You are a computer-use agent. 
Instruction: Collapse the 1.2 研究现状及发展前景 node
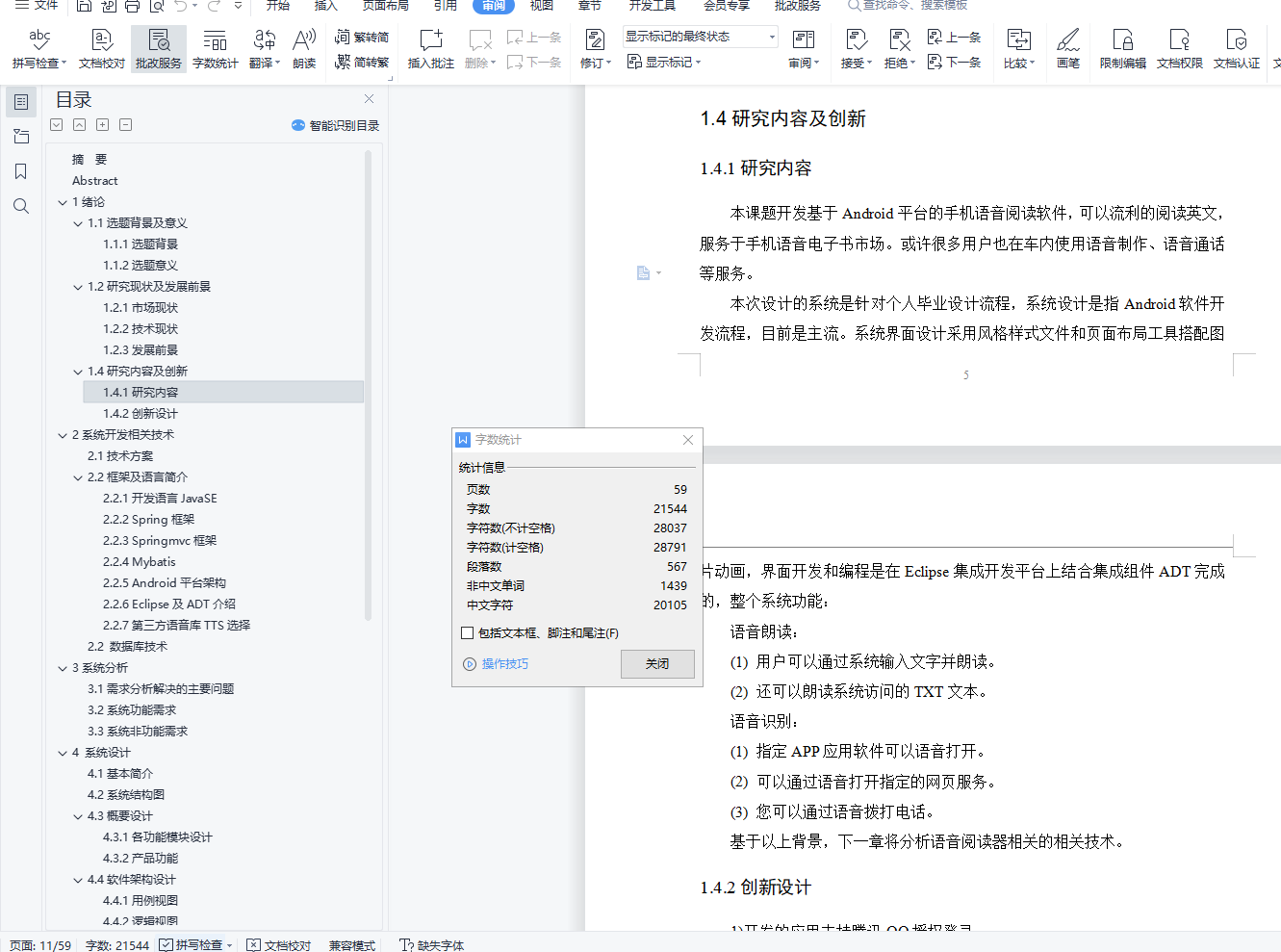point(78,287)
